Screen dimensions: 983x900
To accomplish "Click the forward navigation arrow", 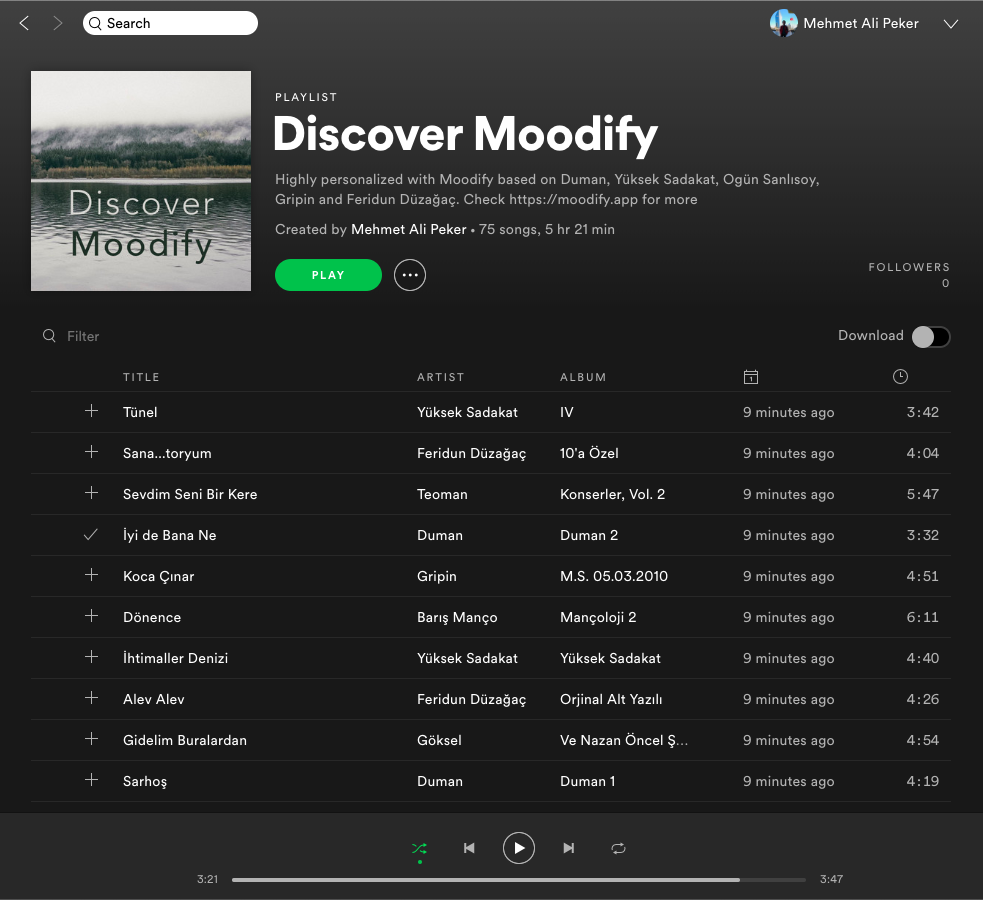I will point(58,23).
